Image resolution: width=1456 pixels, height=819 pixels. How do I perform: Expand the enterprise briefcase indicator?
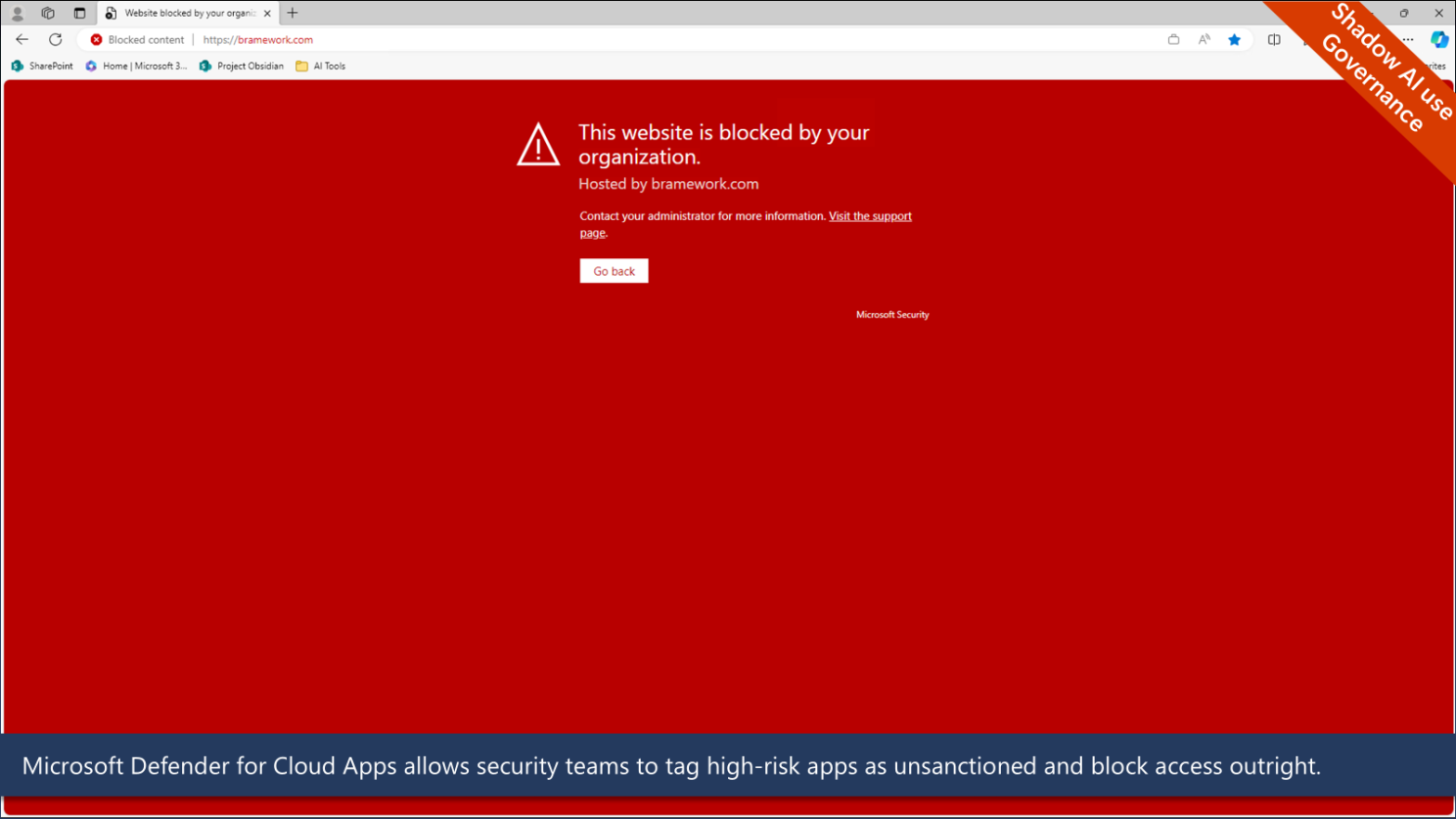(x=1174, y=39)
